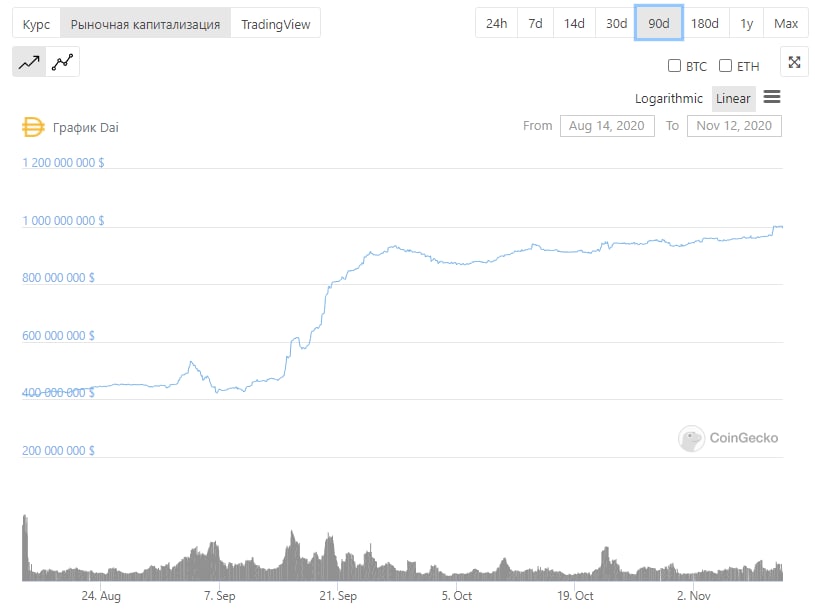This screenshot has height=610, width=815.
Task: Edit the From date Aug 14, 2020
Action: (607, 126)
